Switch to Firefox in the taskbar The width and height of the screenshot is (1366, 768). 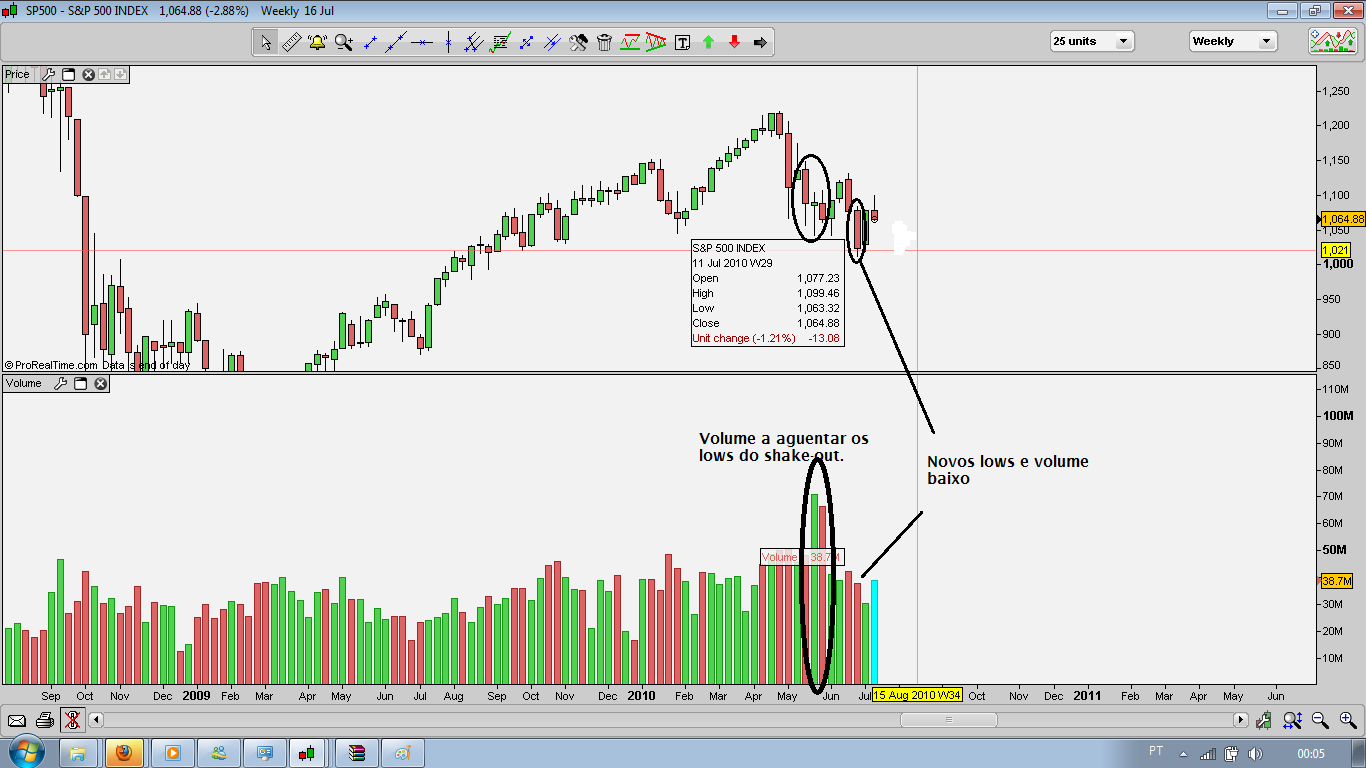(125, 752)
